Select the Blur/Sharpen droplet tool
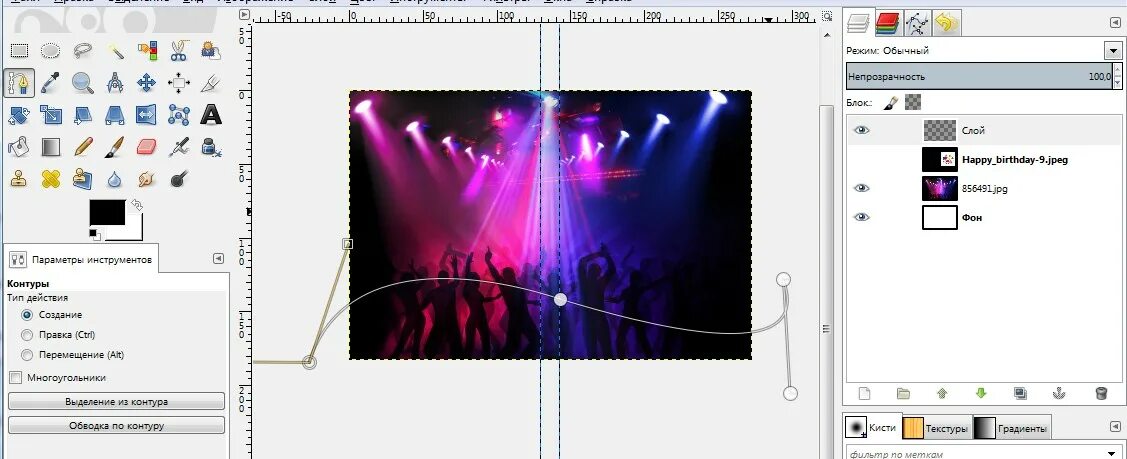1127x459 pixels. [115, 178]
